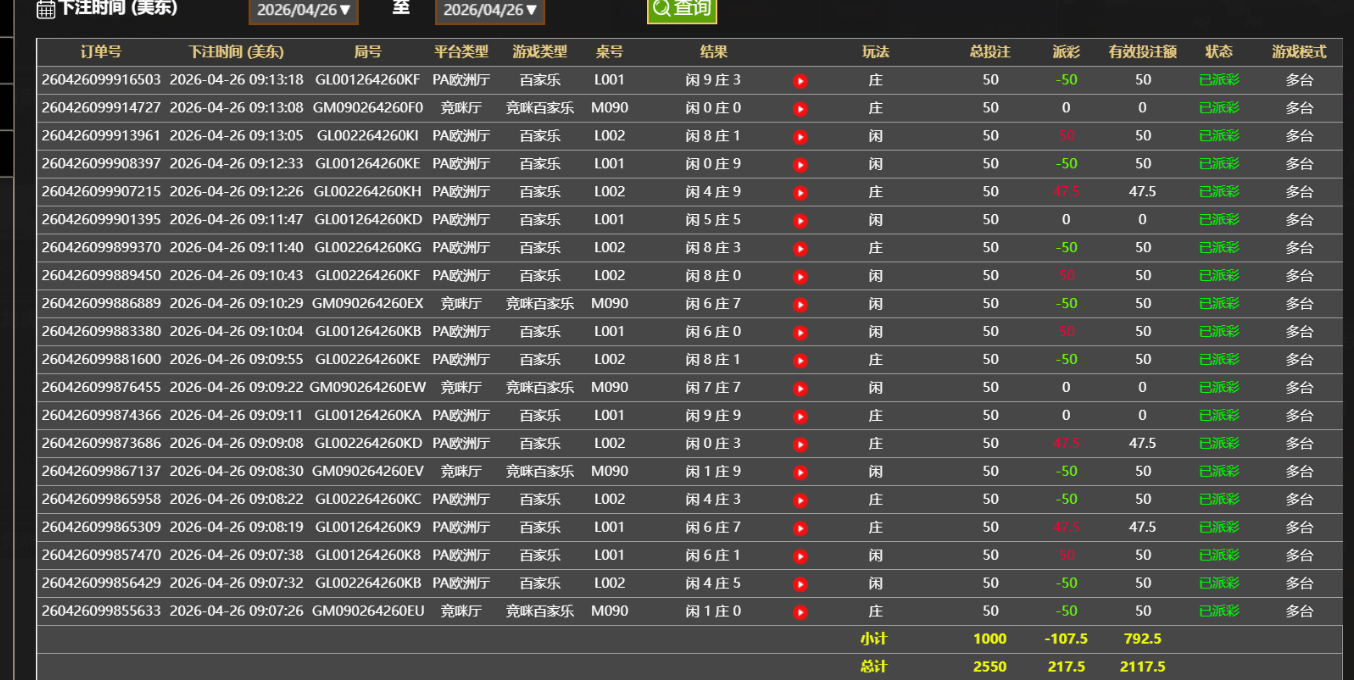Play video for order 260426099914727
The image size is (1354, 680).
click(x=800, y=109)
